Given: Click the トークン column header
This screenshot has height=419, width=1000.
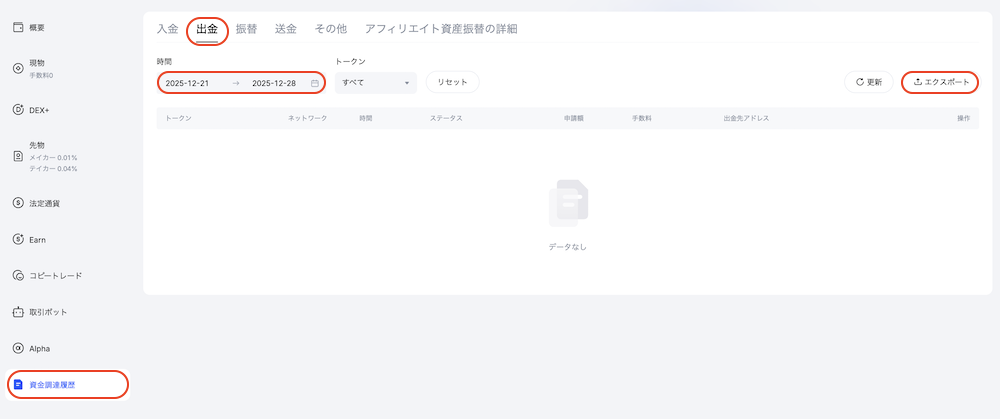Looking at the screenshot, I should coord(179,119).
